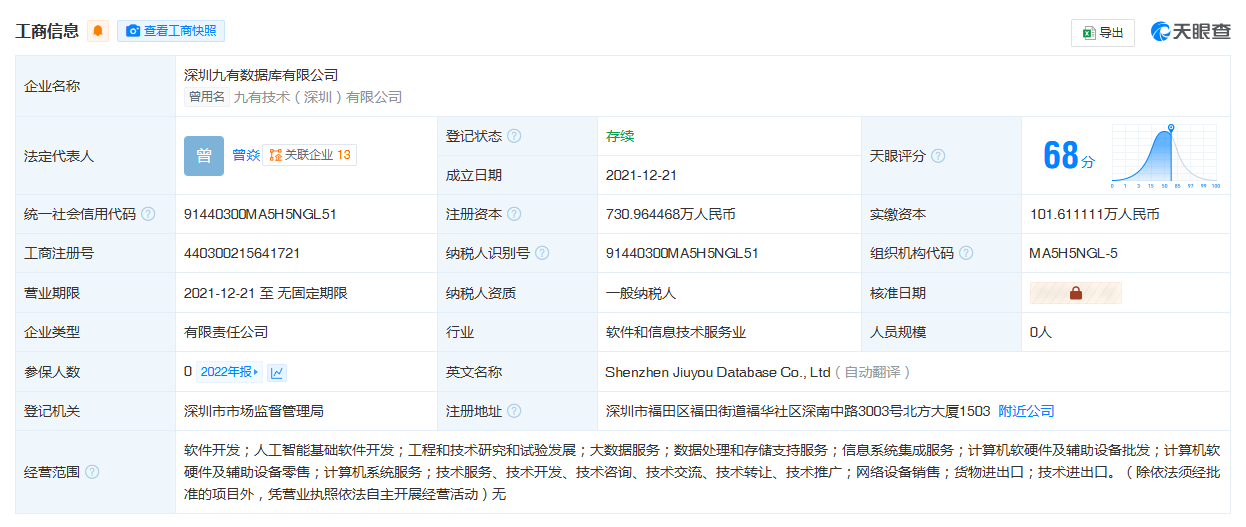The image size is (1246, 527).
Task: Export data with 导出 button
Action: [x=1103, y=32]
